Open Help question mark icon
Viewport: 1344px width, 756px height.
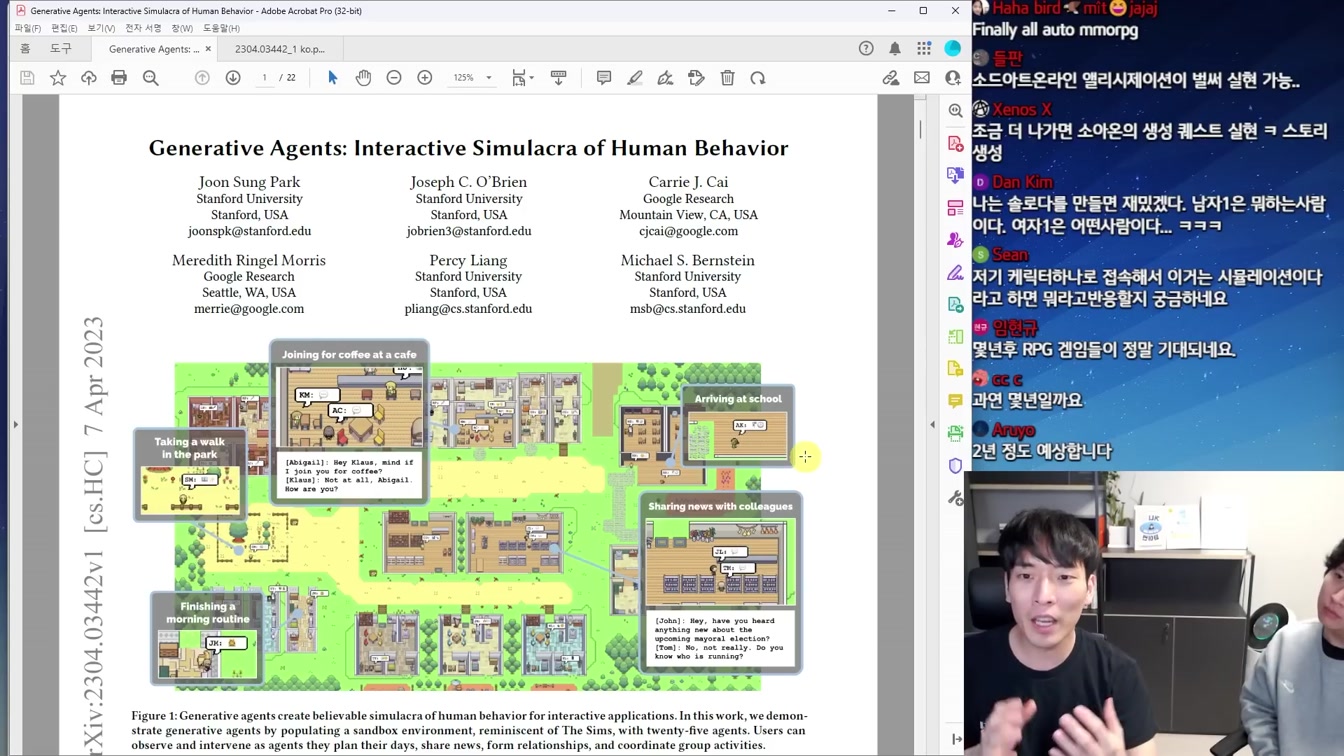[866, 48]
